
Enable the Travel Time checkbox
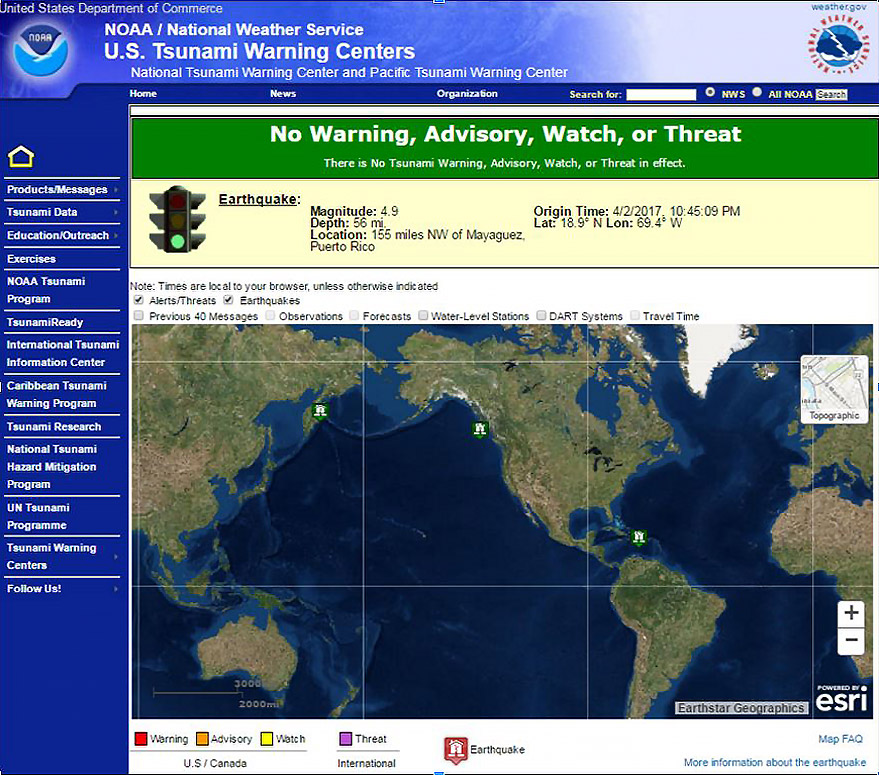coord(635,316)
